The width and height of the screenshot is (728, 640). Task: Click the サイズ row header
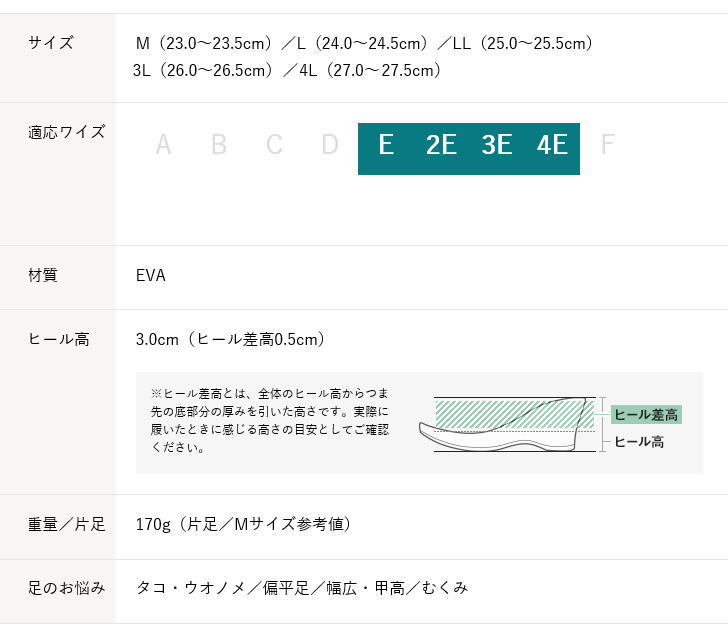(x=51, y=43)
